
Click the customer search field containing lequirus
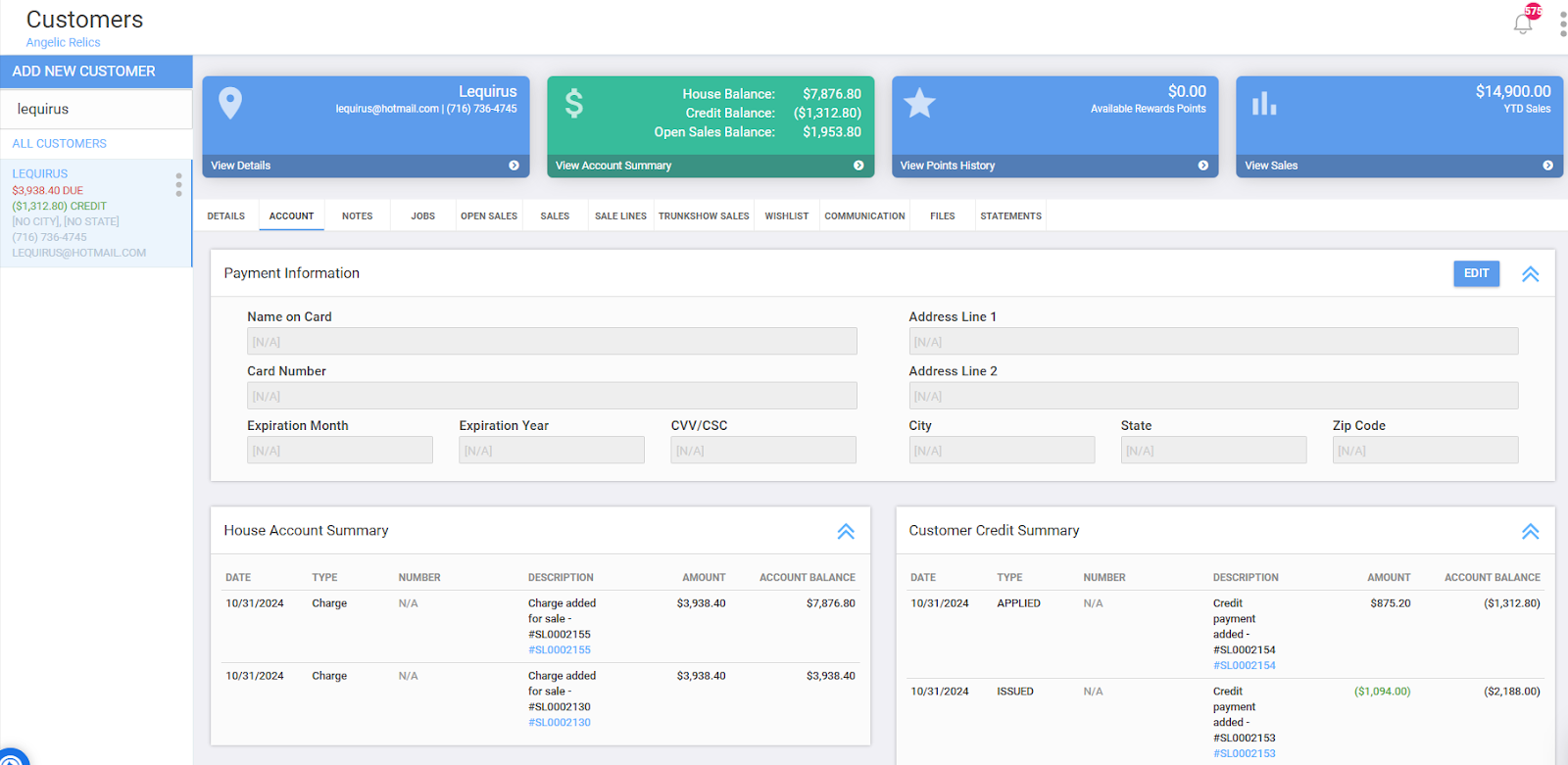96,110
